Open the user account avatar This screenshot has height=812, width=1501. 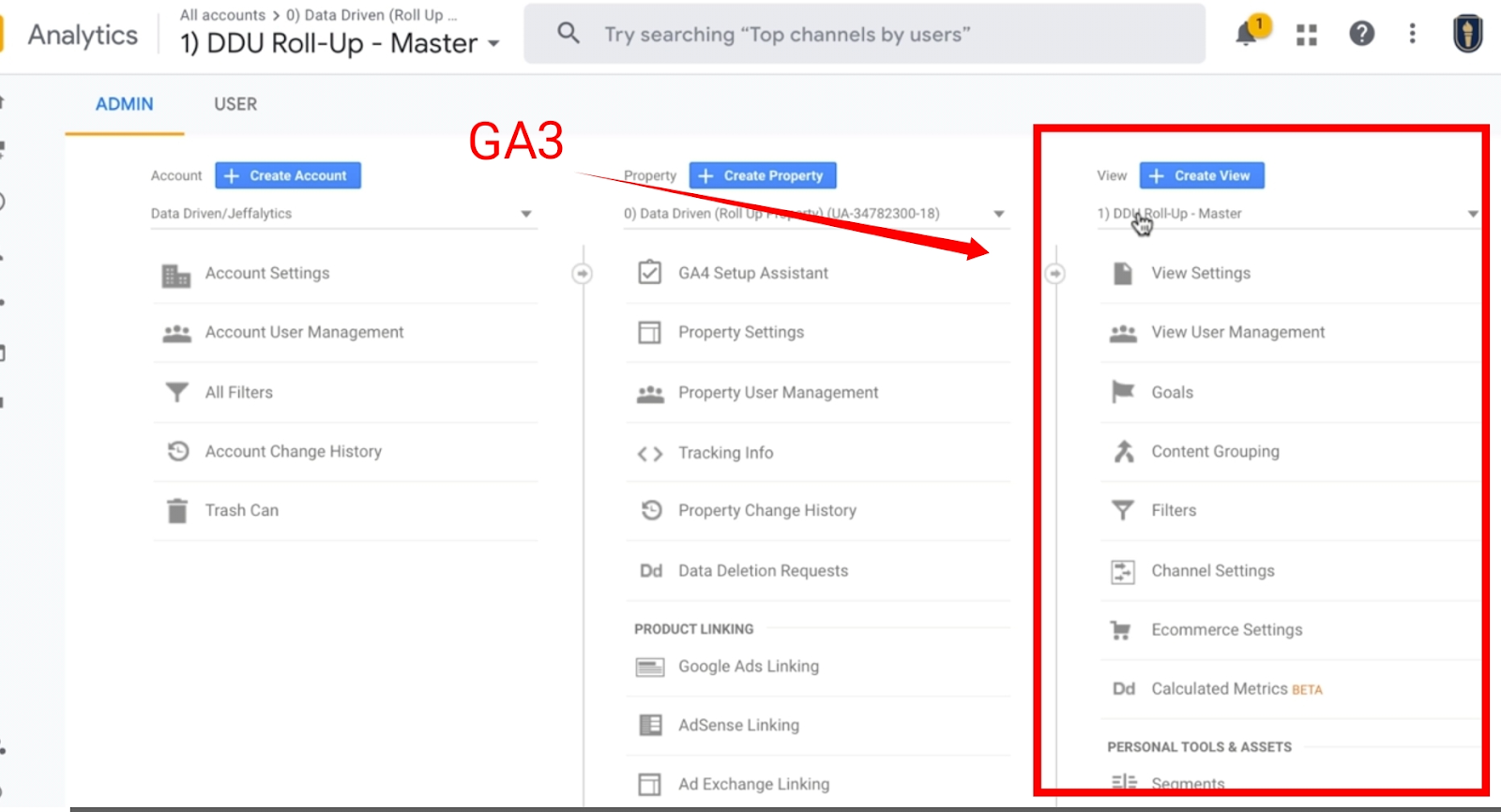coord(1467,34)
